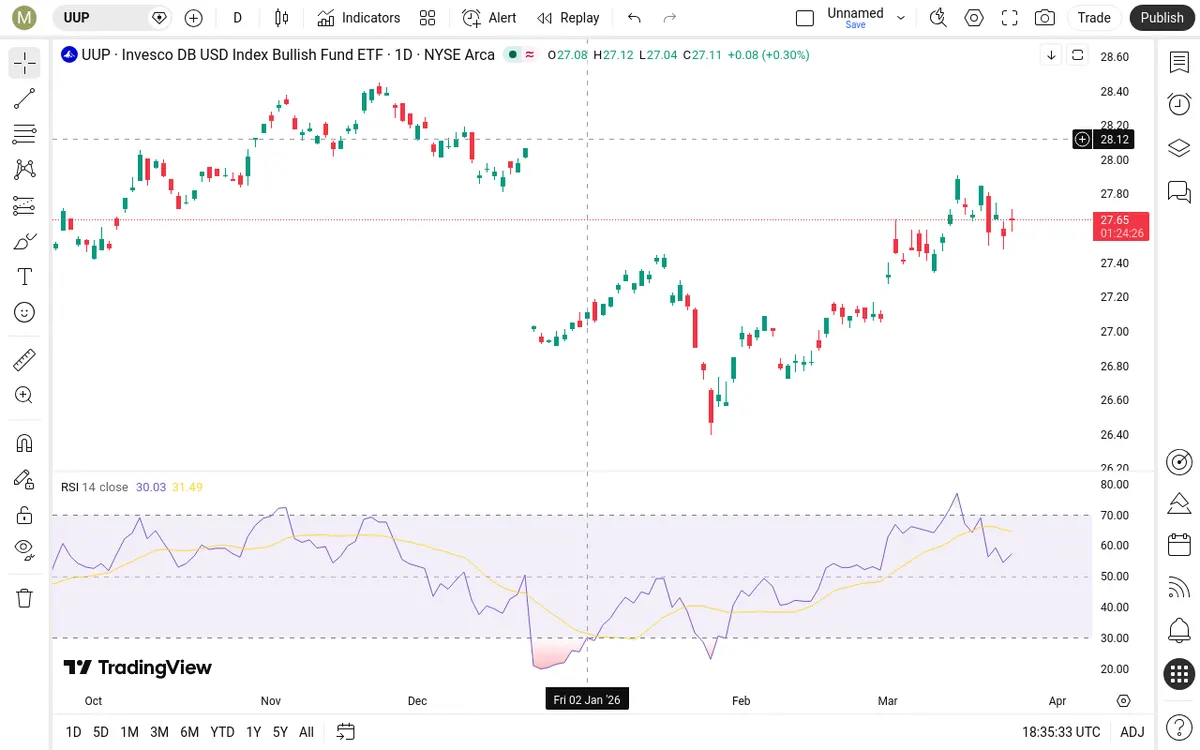
Task: Open timezone menu at 18:35:33 UTC
Action: click(x=1061, y=732)
